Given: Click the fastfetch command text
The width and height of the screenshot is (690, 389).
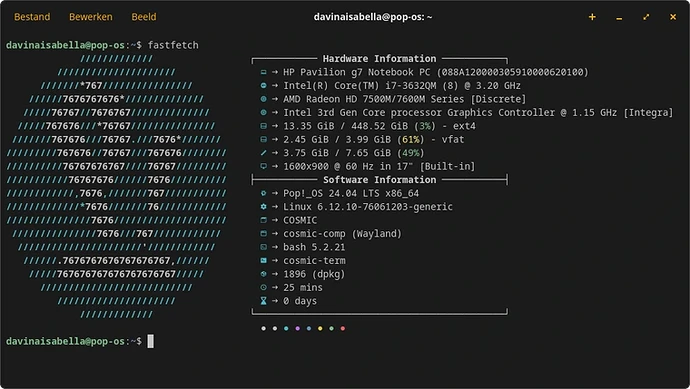Looking at the screenshot, I should (173, 45).
